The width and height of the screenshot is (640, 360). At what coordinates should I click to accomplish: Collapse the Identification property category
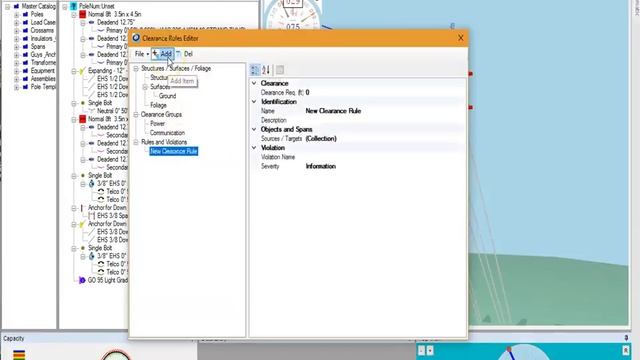[x=254, y=102]
